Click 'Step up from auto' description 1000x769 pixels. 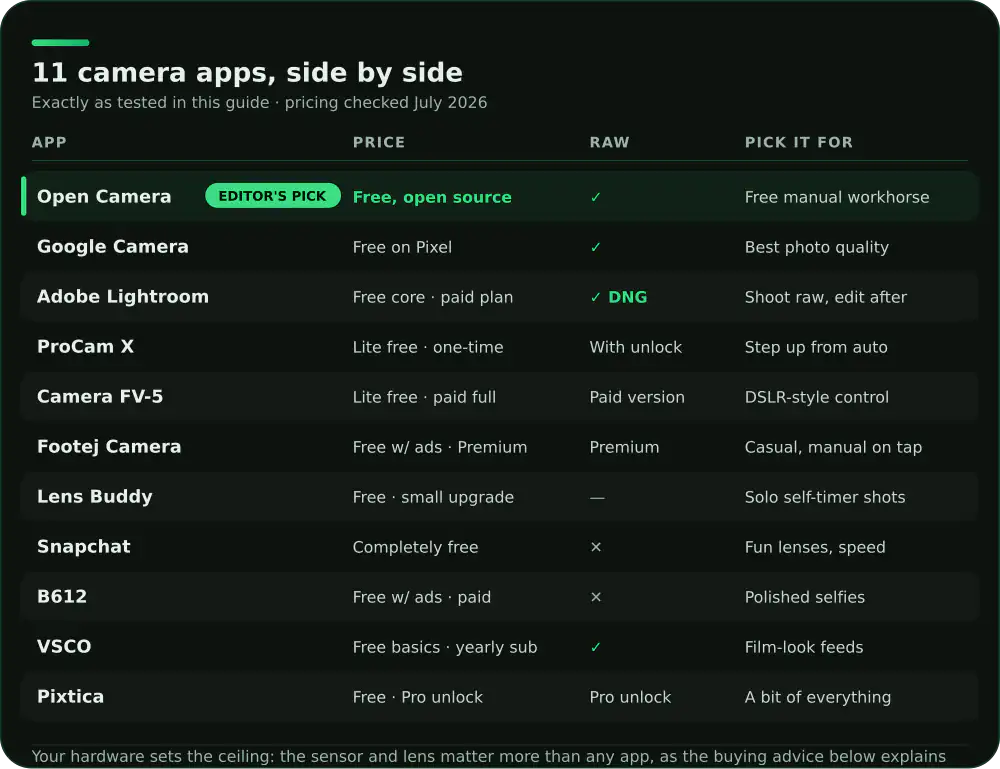click(816, 347)
